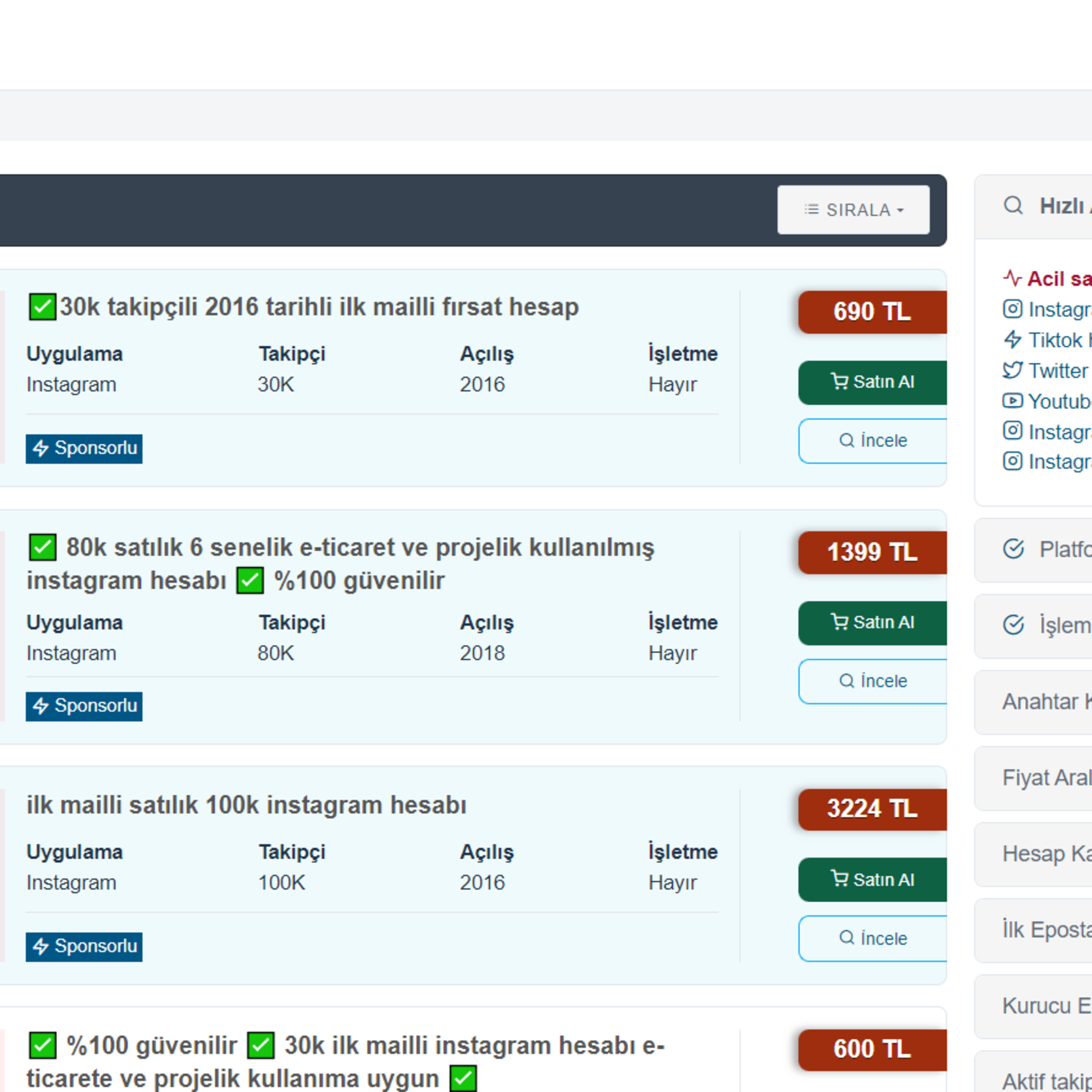Screen dimensions: 1092x1092
Task: Click the 600 TL price tag
Action: tap(872, 1050)
